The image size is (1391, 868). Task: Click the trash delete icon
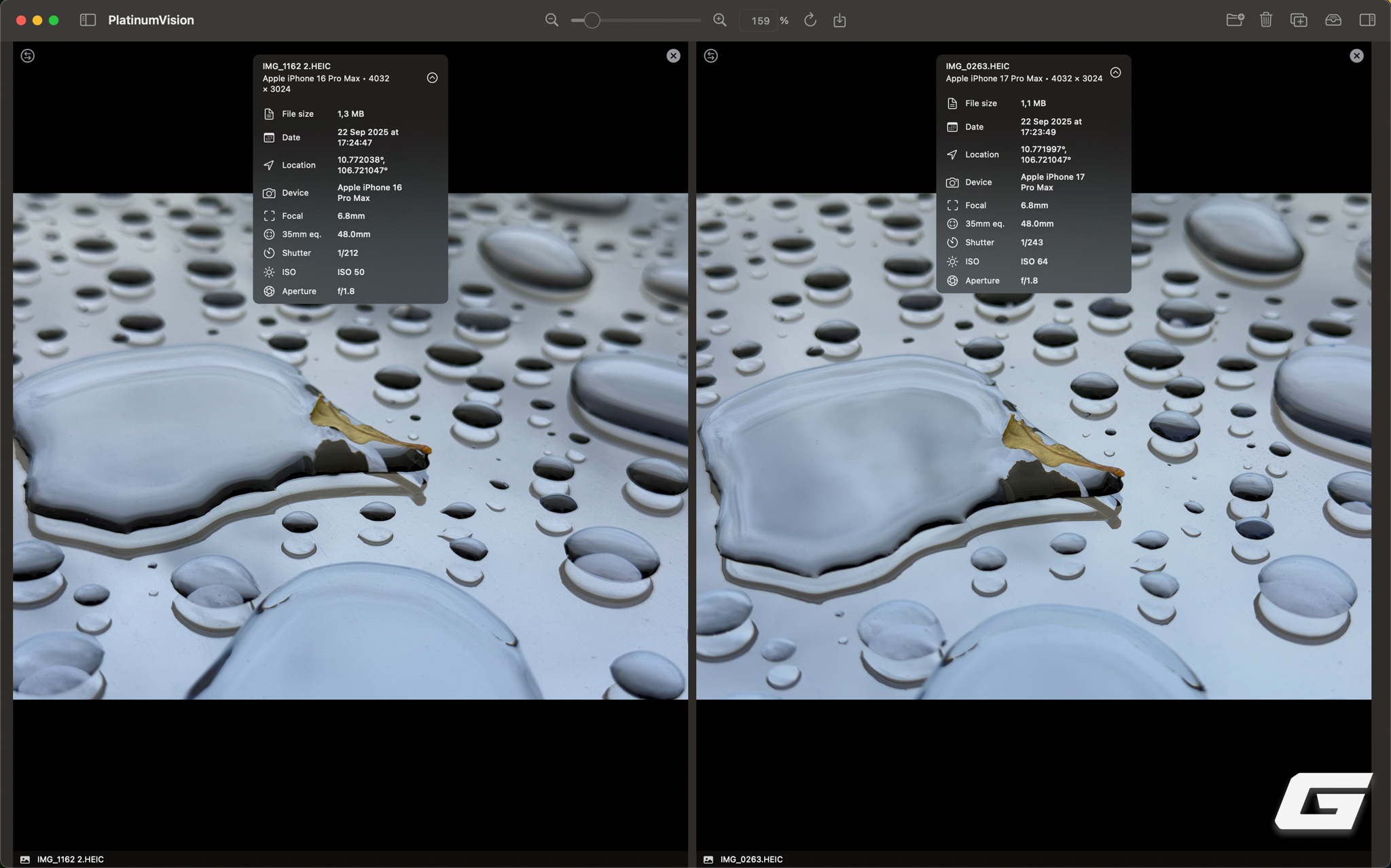[1266, 20]
